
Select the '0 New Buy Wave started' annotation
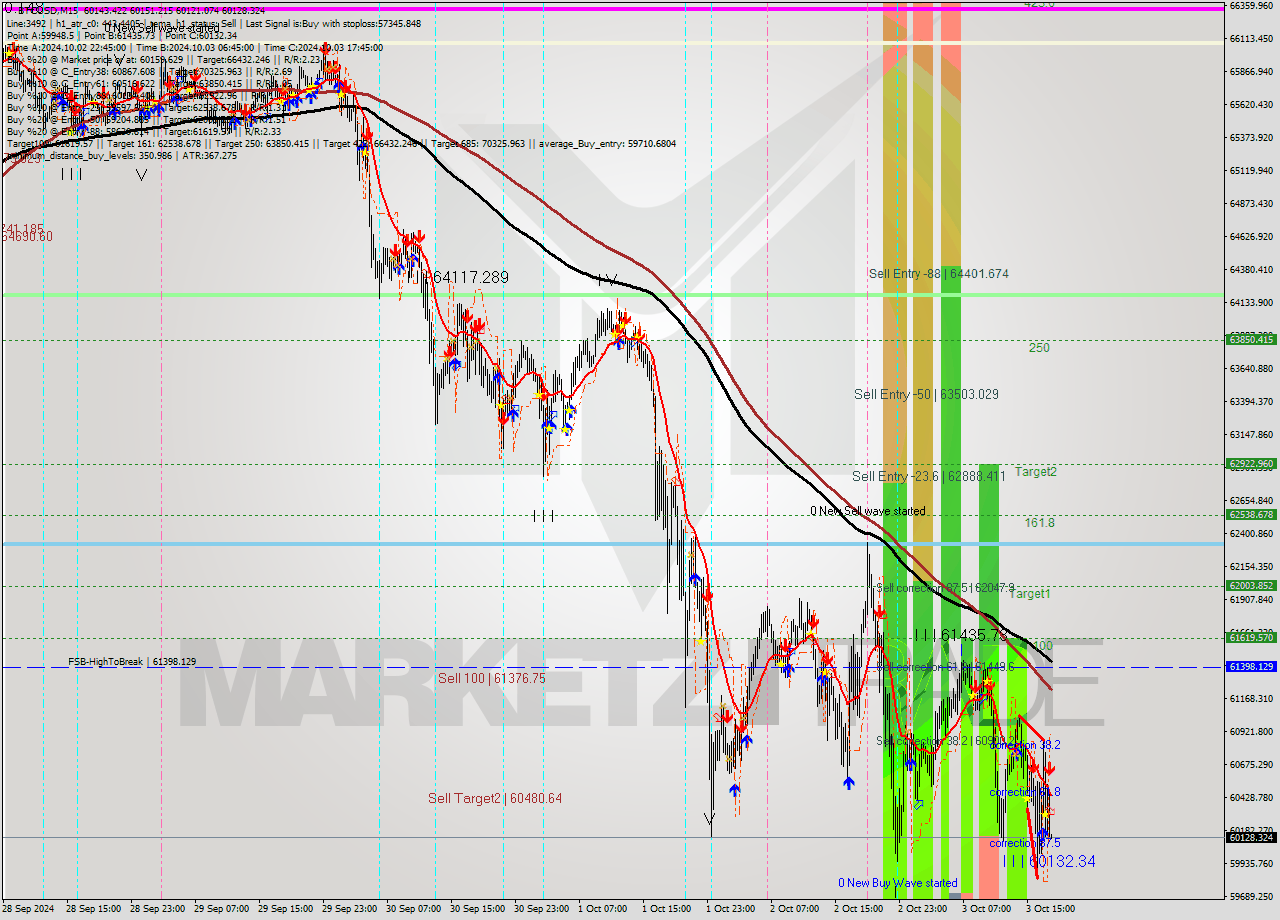pos(898,883)
